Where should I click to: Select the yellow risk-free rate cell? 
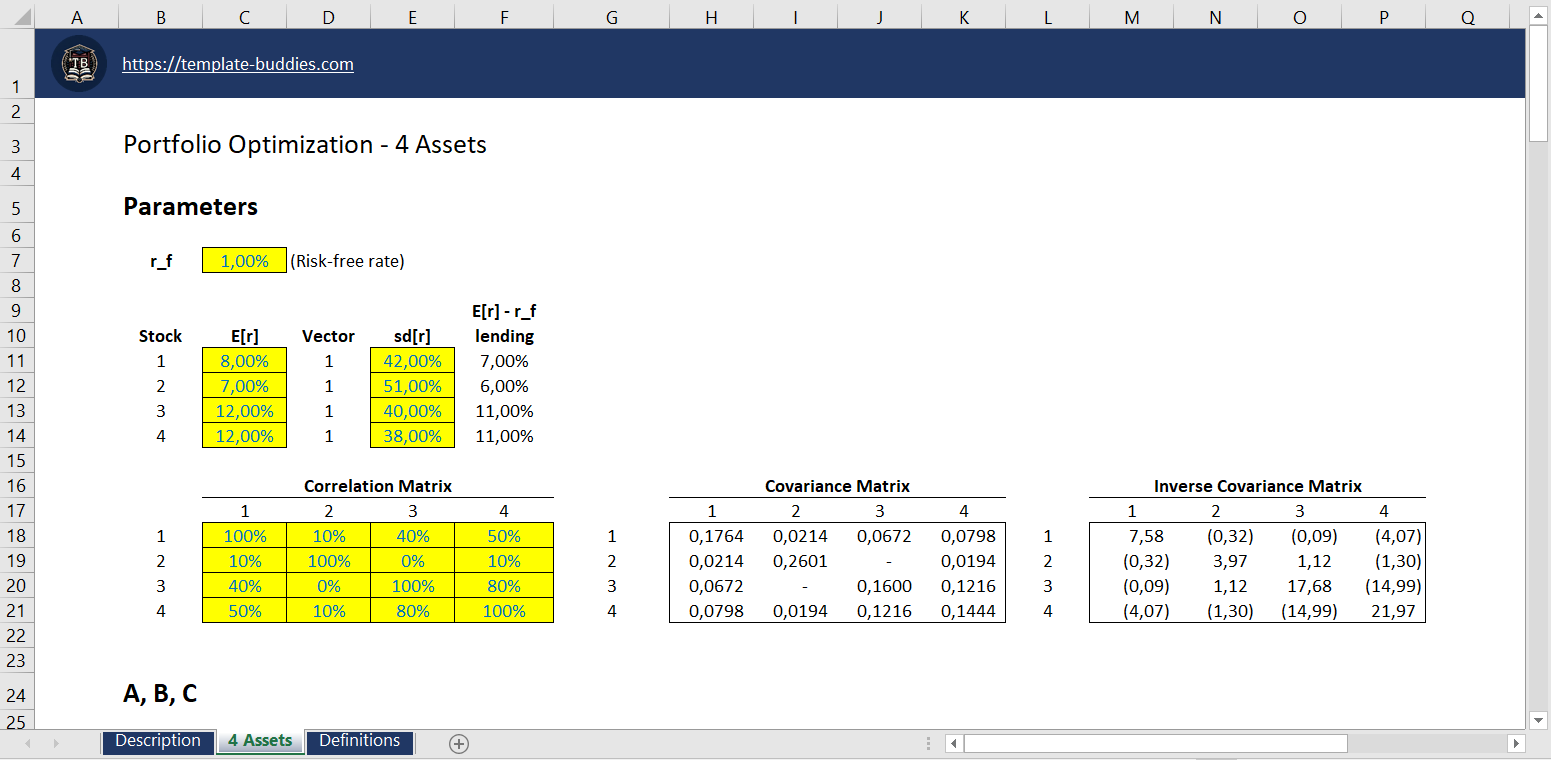[243, 260]
